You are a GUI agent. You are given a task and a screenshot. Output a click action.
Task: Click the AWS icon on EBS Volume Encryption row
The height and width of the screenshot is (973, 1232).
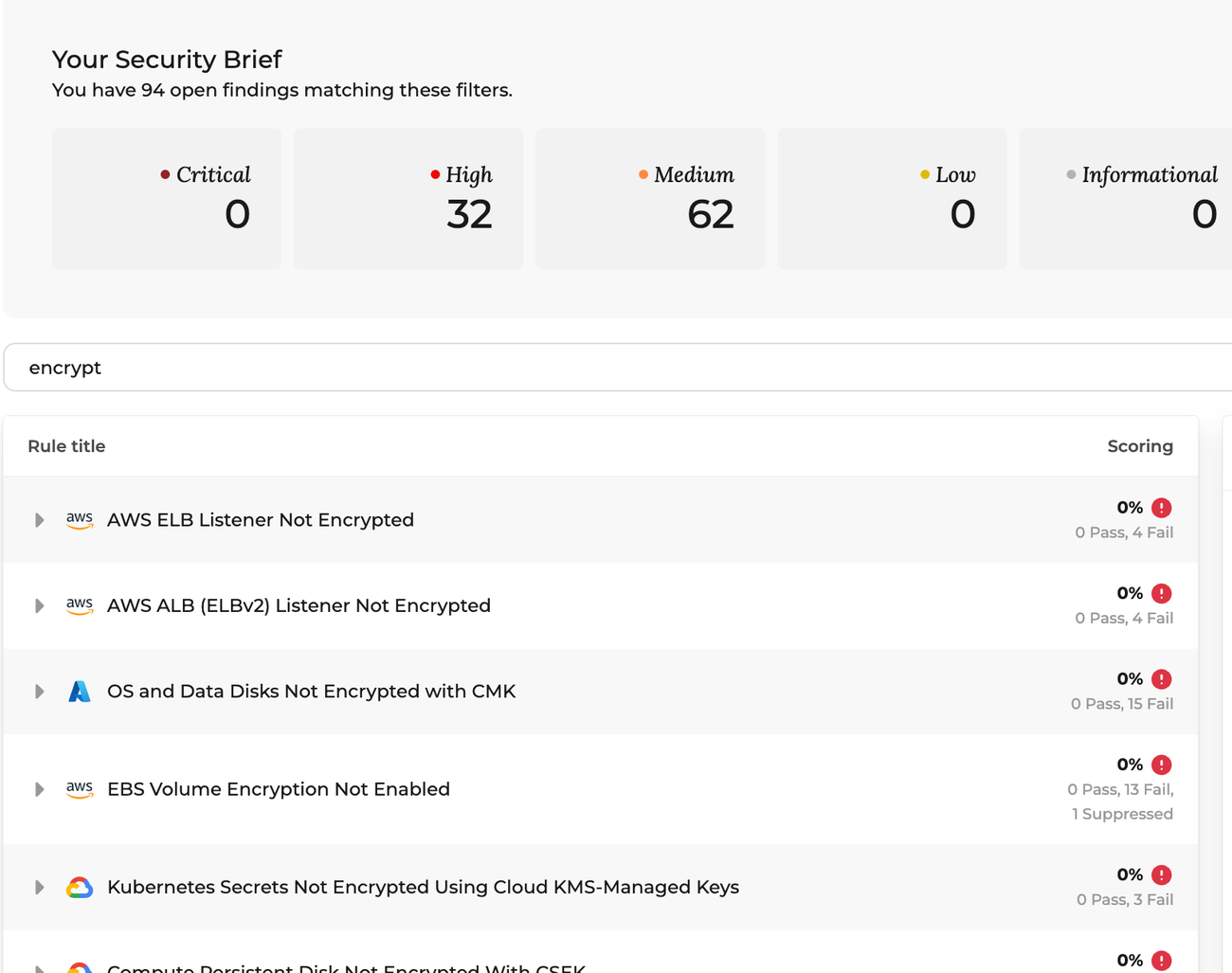click(x=80, y=788)
